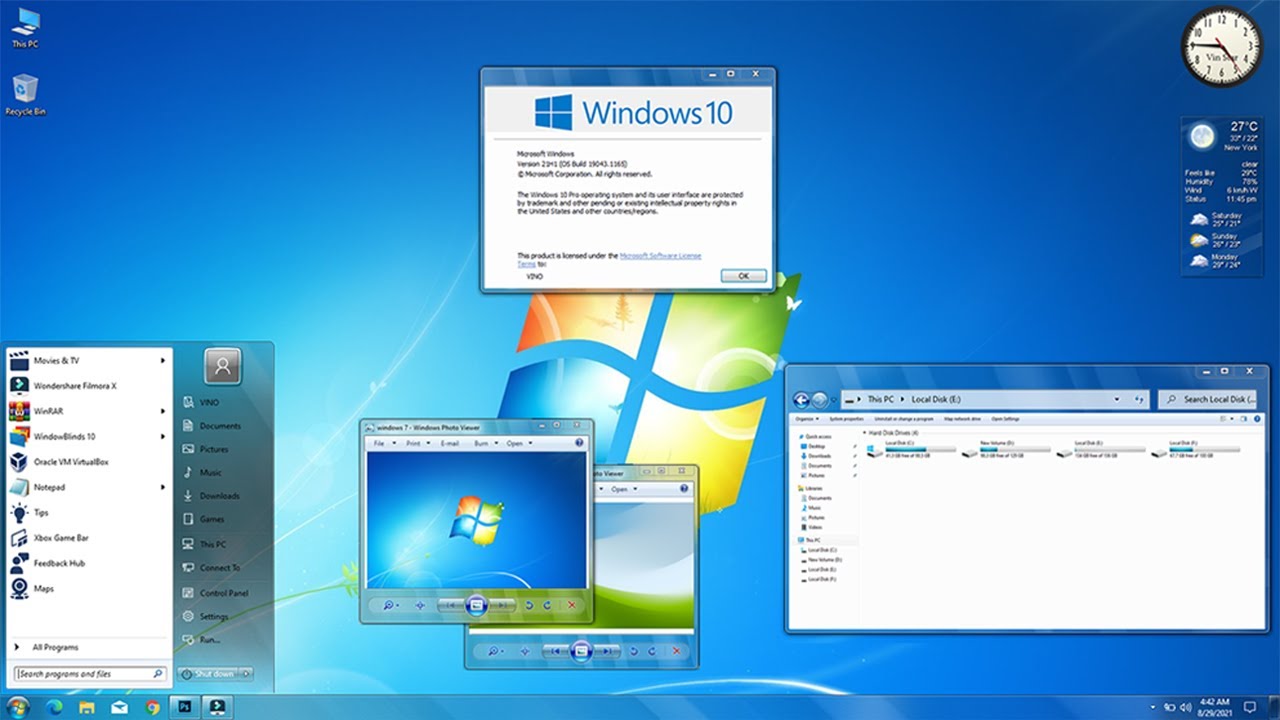Click the taskbar date and time
The width and height of the screenshot is (1280, 720).
[1213, 707]
